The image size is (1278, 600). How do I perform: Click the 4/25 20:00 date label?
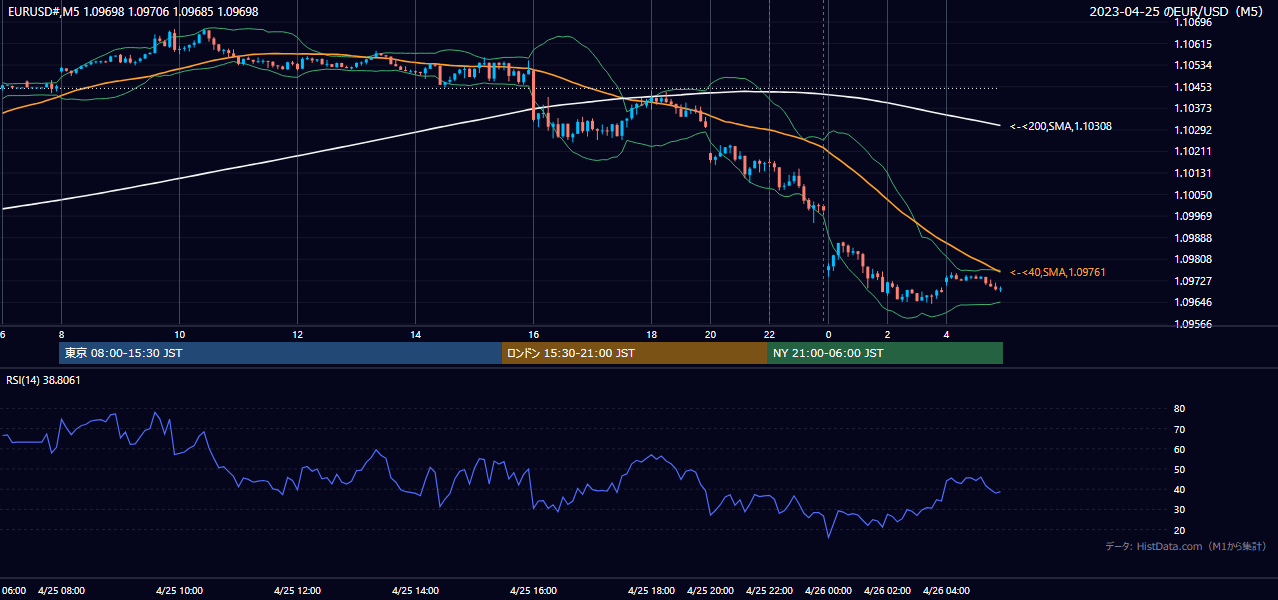click(x=710, y=590)
